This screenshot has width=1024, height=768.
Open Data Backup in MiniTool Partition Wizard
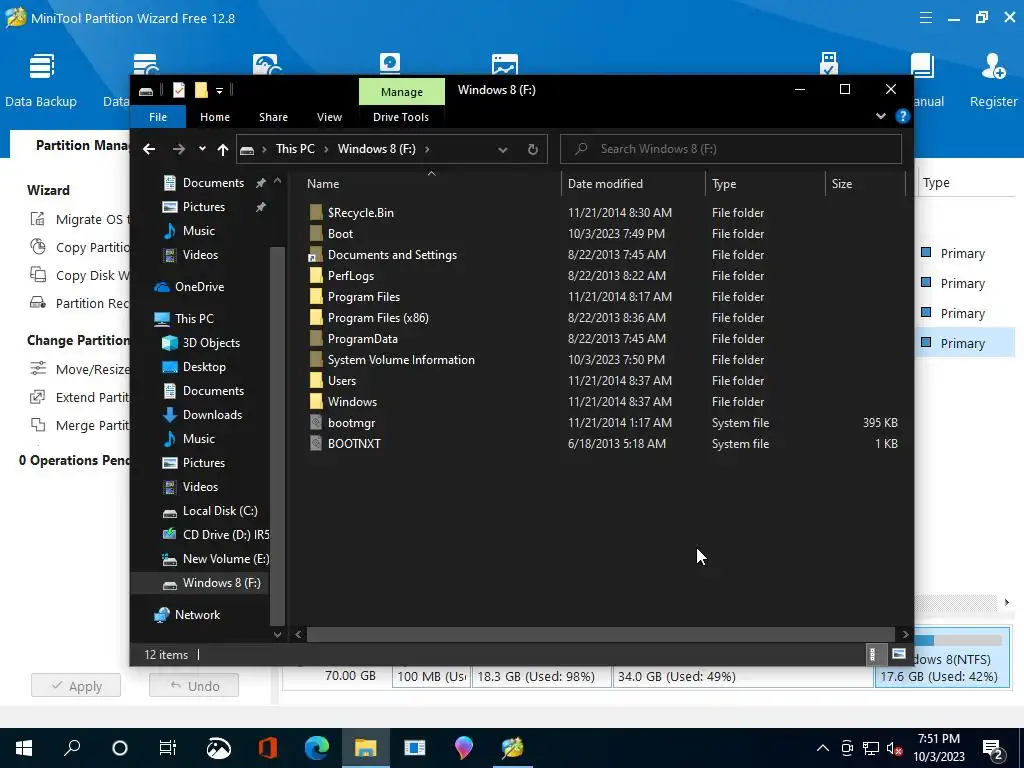point(40,80)
